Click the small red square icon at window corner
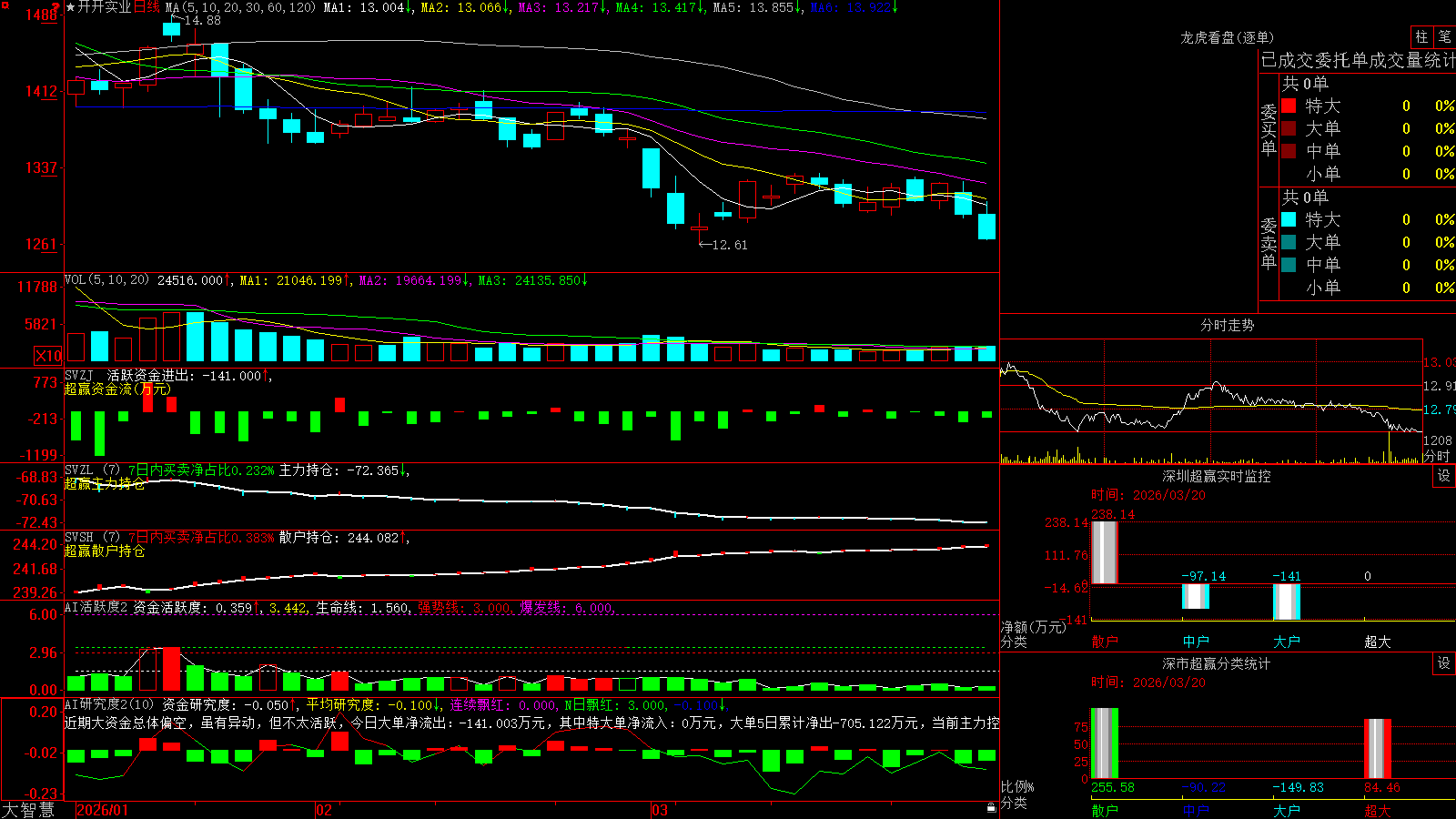1456x819 pixels. 4,4
